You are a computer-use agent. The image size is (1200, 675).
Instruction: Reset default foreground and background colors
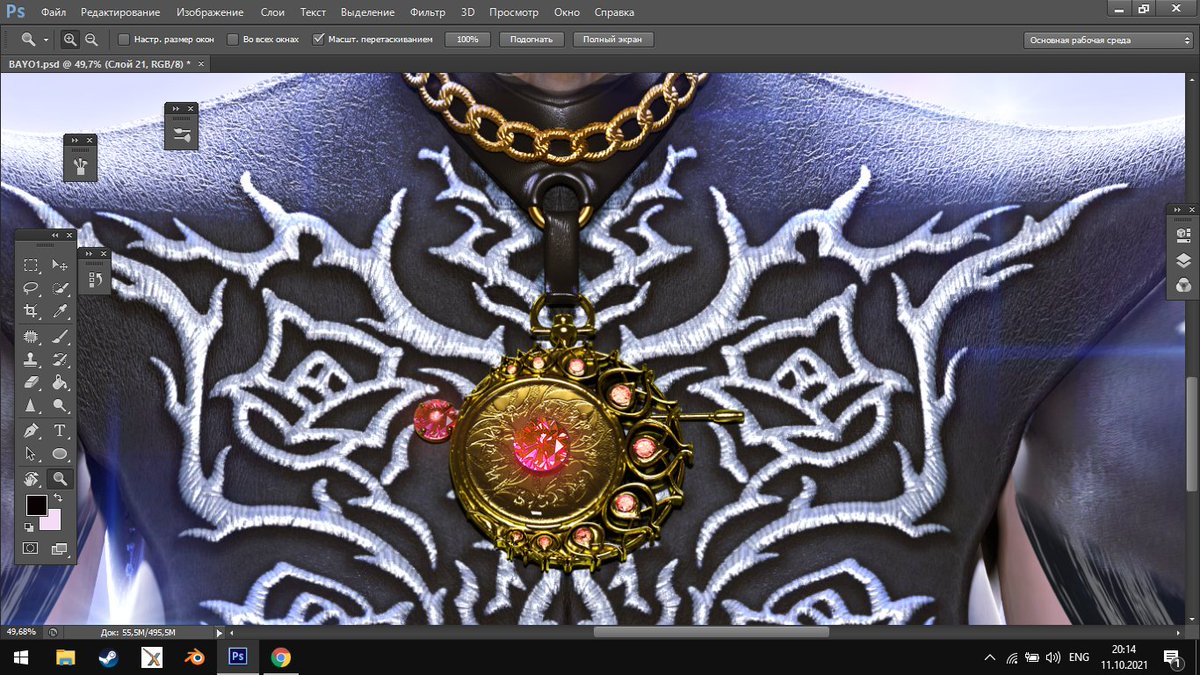click(x=29, y=526)
